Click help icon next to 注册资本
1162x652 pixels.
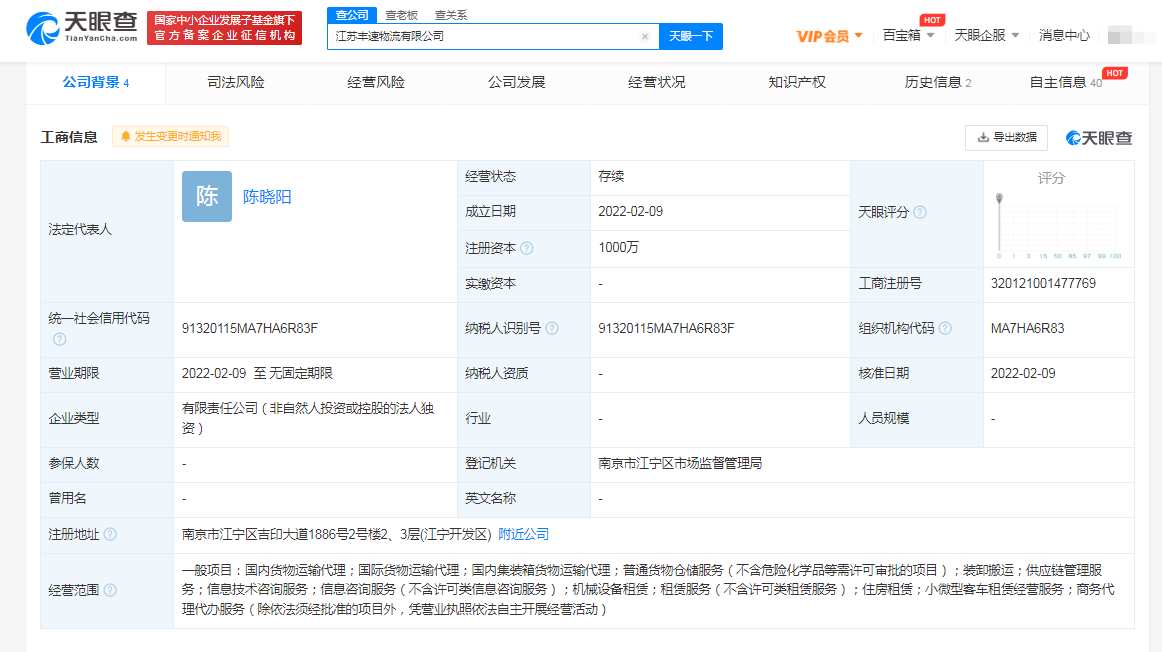[527, 248]
